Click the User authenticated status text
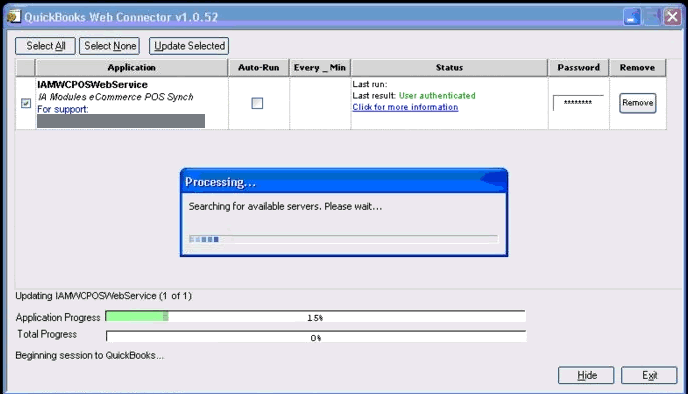688x394 pixels. tap(437, 96)
